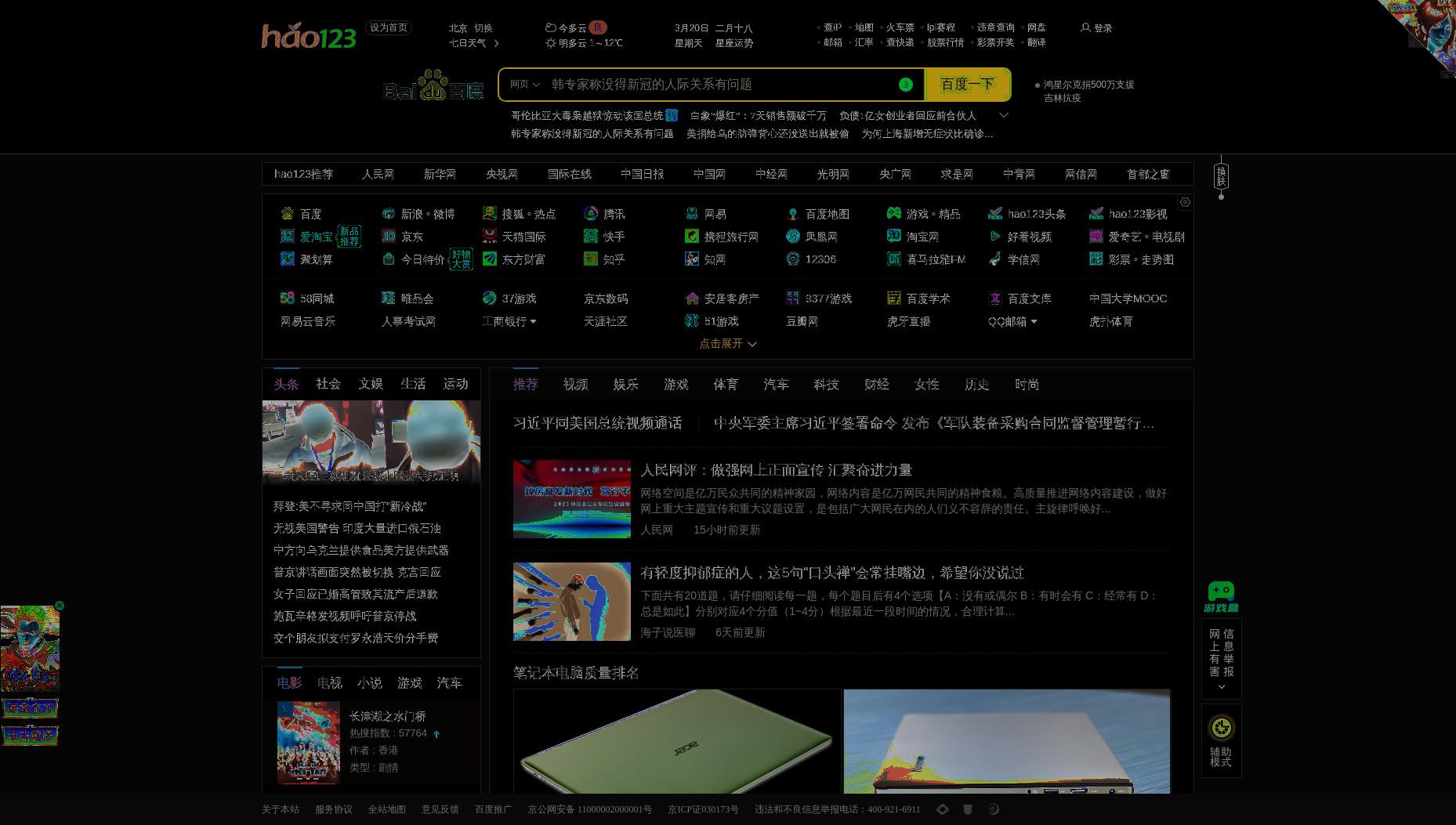Open the Sohu hot topics icon link
Screen dimensions: 1456x825
[x=490, y=214]
